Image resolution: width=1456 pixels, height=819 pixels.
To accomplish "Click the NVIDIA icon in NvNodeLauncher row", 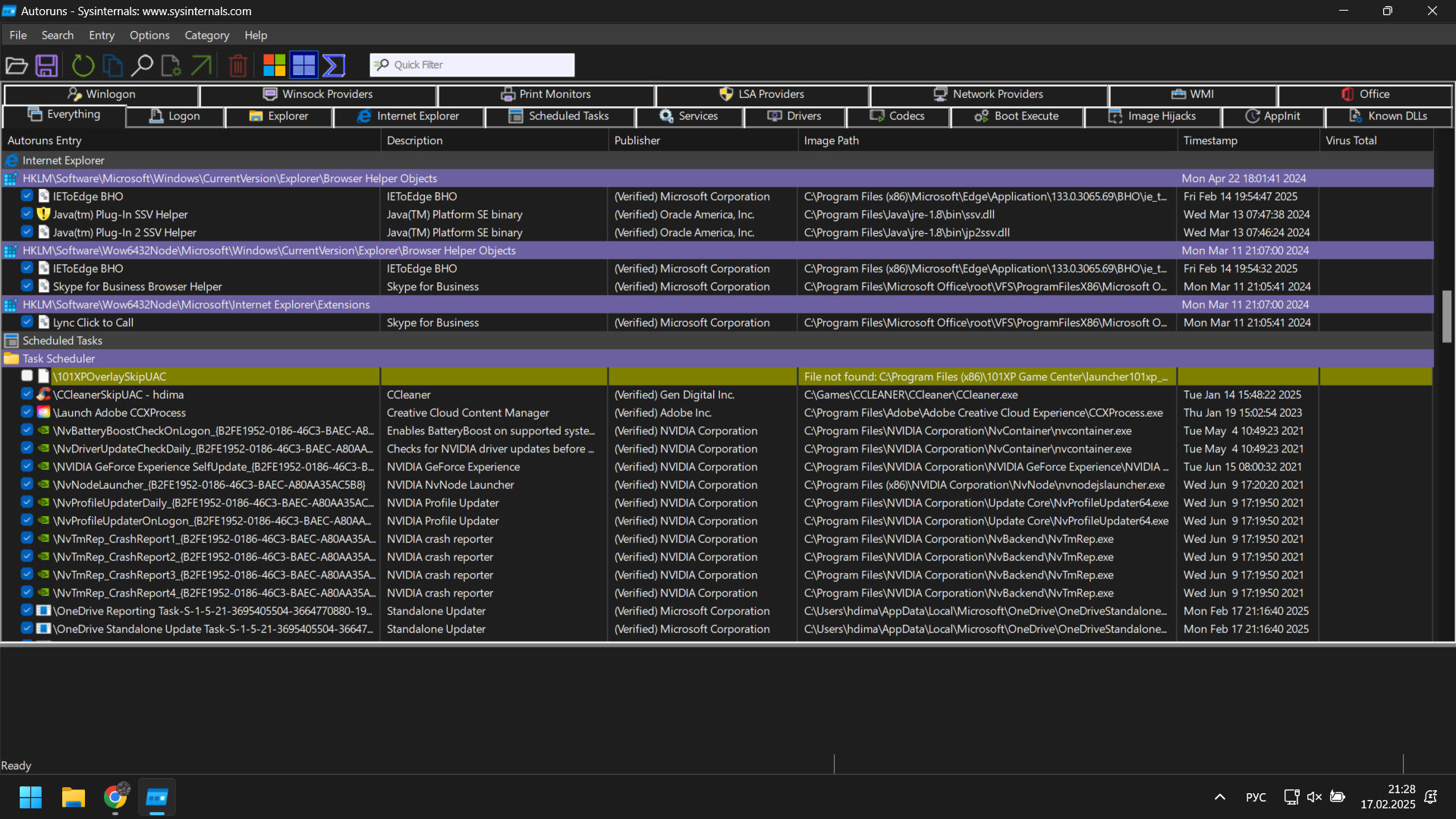I will (44, 484).
